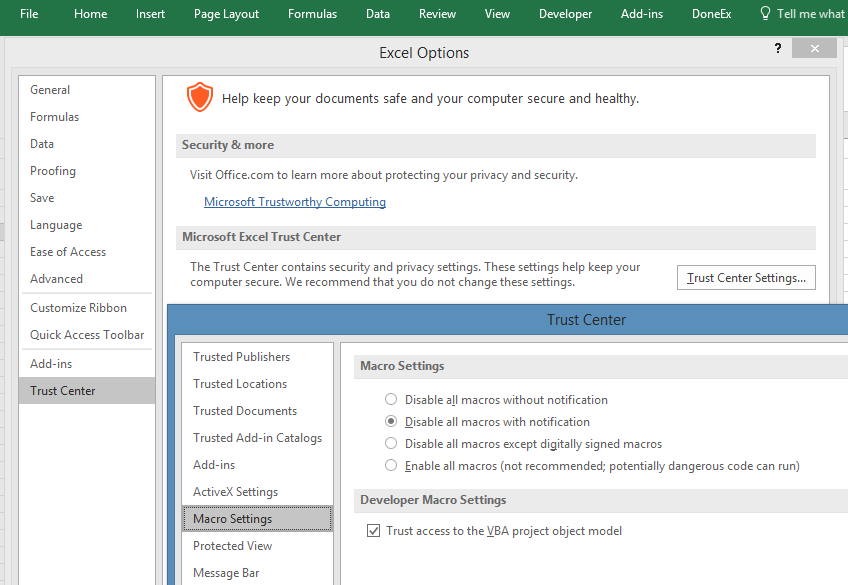Screen dimensions: 848x585
Task: Select Disable all macros without notification
Action: (x=390, y=400)
